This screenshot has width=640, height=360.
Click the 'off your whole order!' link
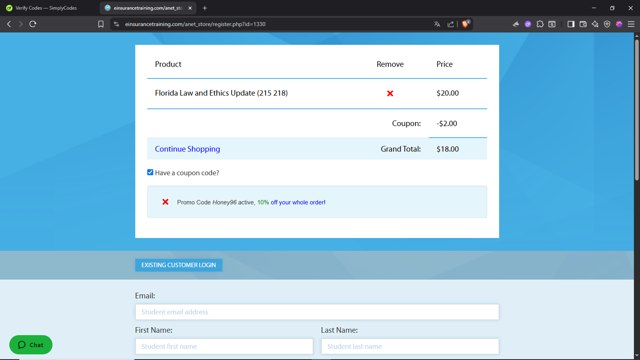(298, 202)
